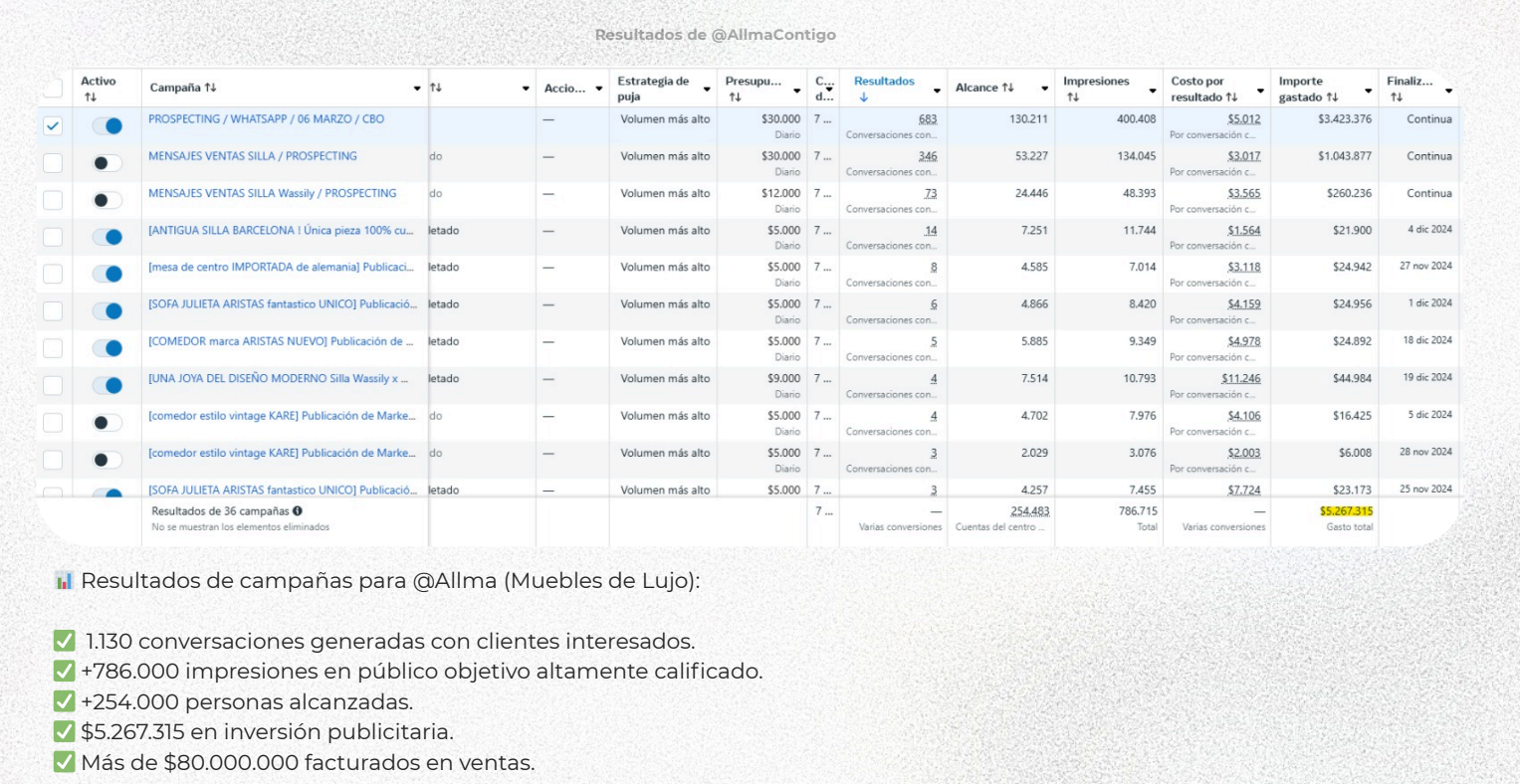Click the Accio... column header

(564, 89)
